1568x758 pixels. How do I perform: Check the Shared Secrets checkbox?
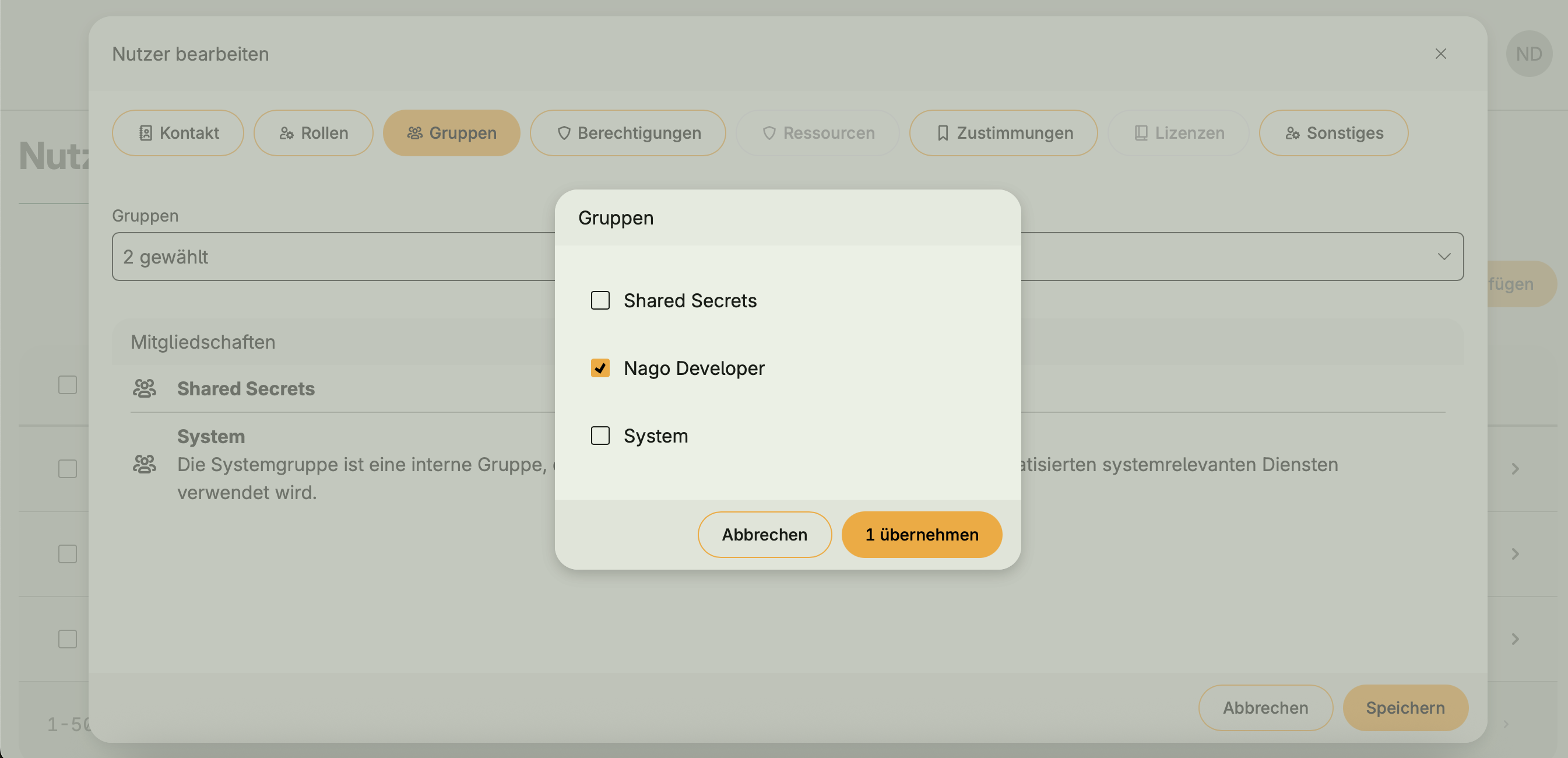(x=600, y=300)
